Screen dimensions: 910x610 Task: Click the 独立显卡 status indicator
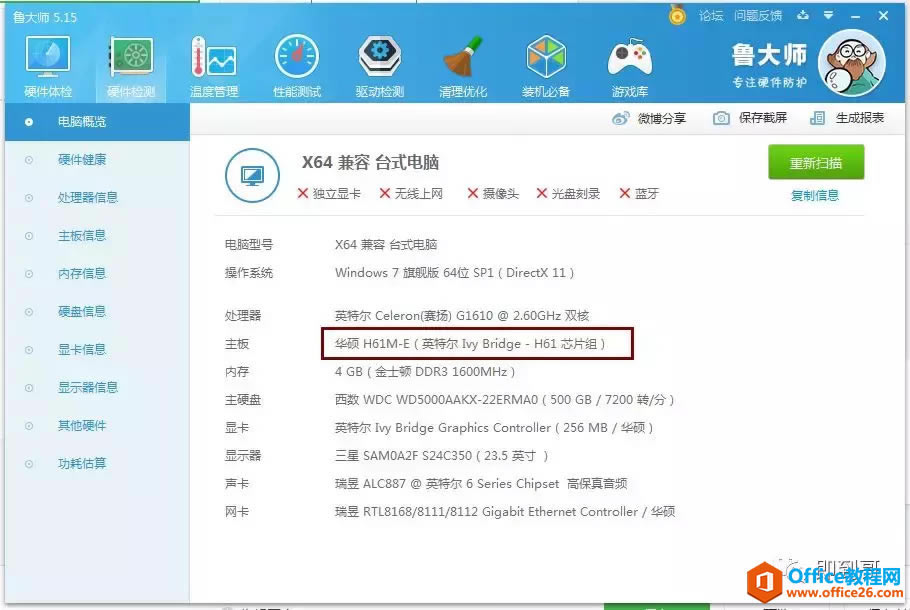click(328, 194)
